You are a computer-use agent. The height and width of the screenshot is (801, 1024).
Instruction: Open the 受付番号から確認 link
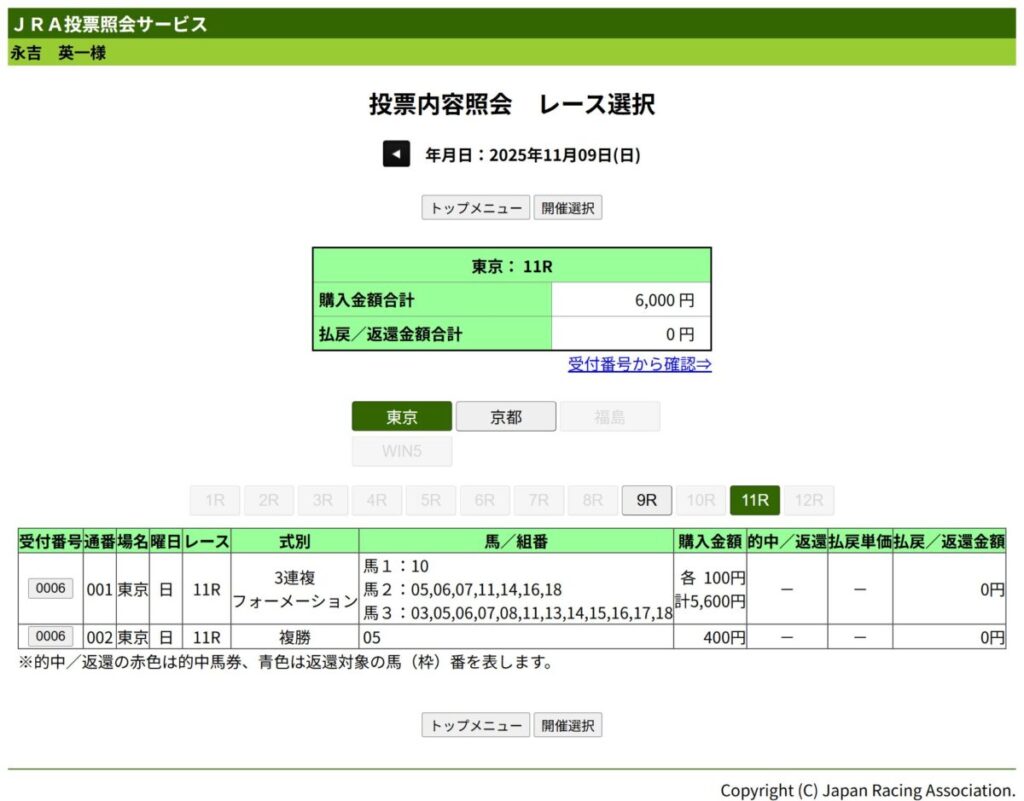click(x=639, y=364)
